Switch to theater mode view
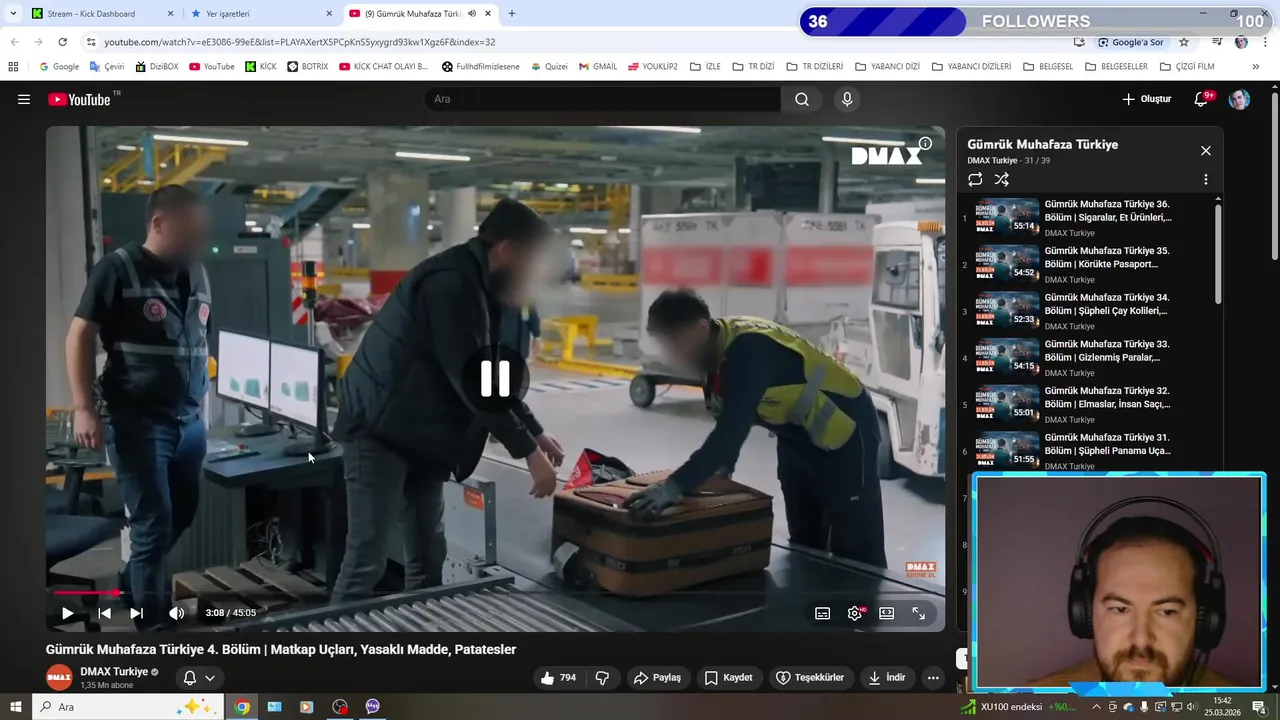1280x720 pixels. click(887, 613)
